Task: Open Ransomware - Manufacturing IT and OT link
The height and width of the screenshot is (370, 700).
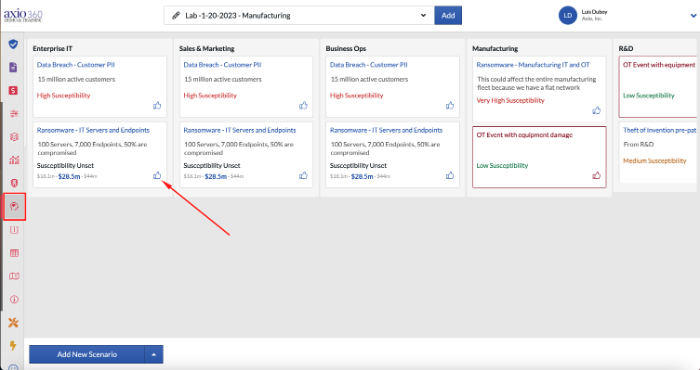Action: 533,65
